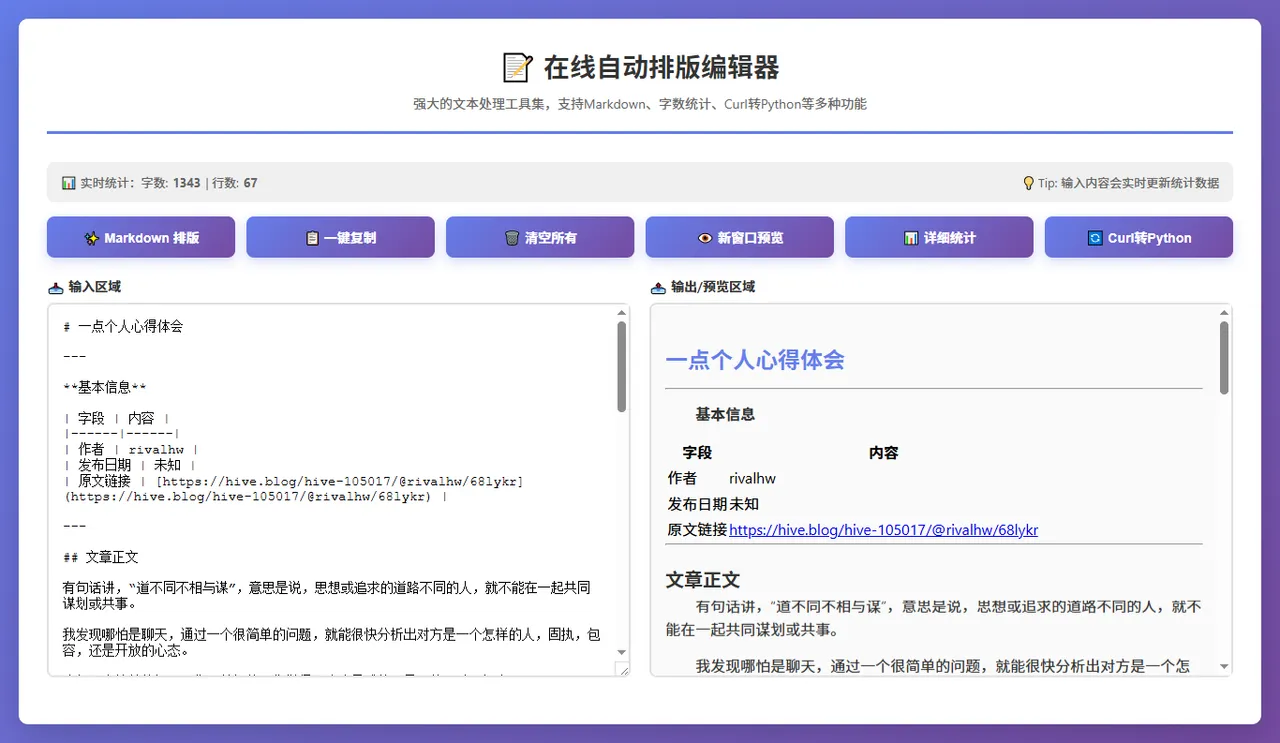The image size is (1280, 743).
Task: Click the light bulb Tip icon
Action: point(1028,183)
